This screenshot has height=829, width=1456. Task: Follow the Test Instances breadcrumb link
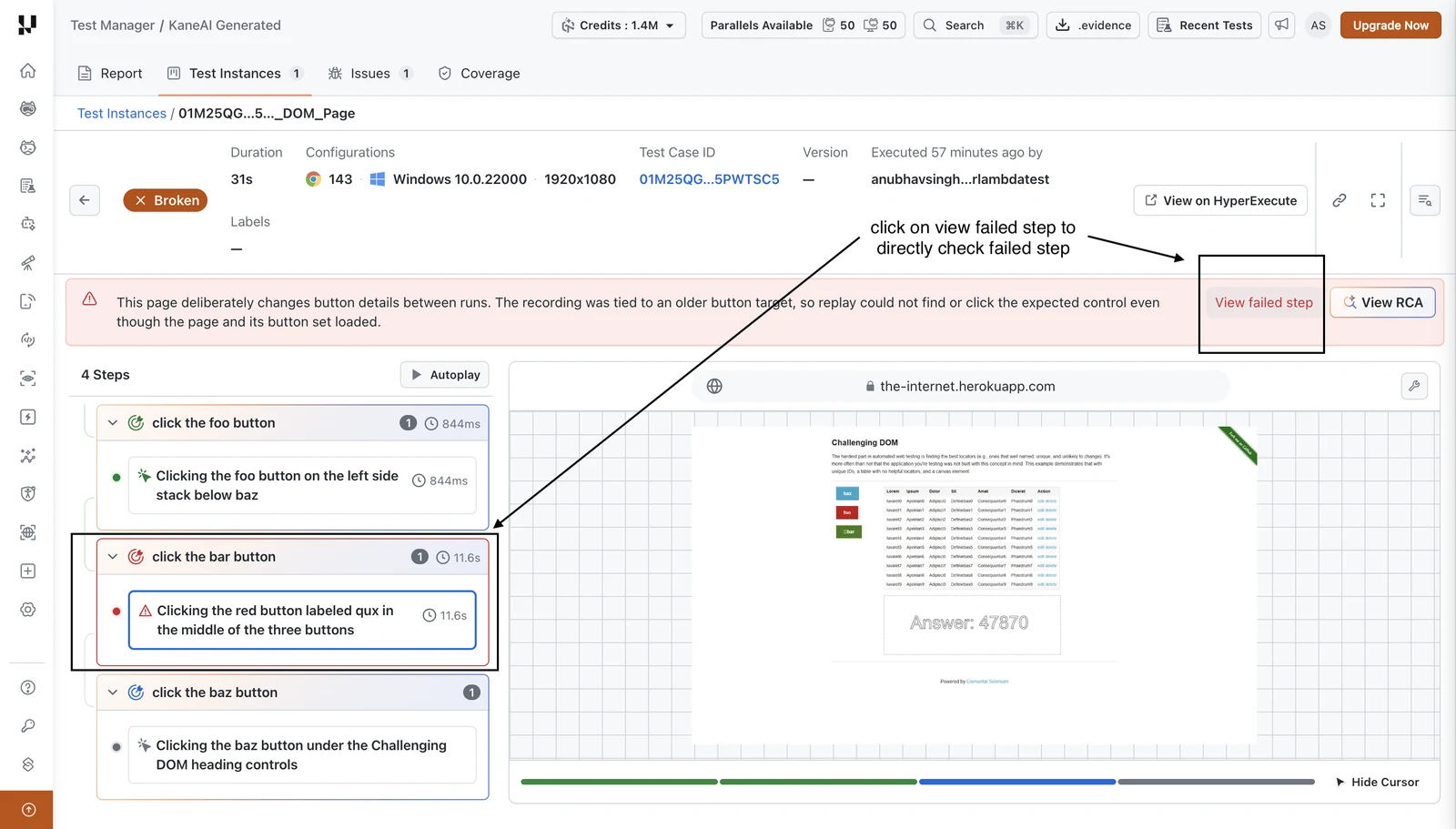point(122,114)
